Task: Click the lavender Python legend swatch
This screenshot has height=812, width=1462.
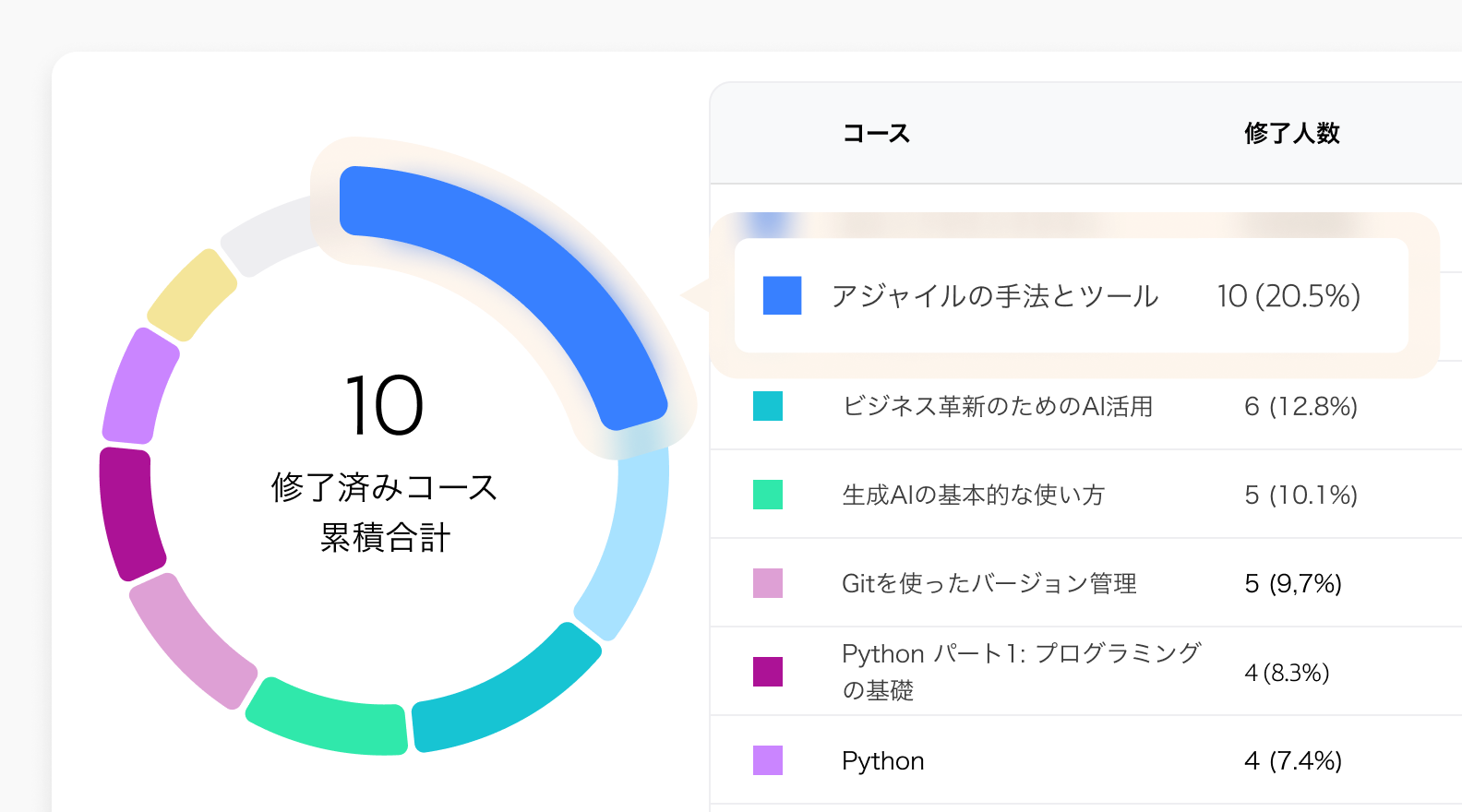Action: tap(768, 760)
